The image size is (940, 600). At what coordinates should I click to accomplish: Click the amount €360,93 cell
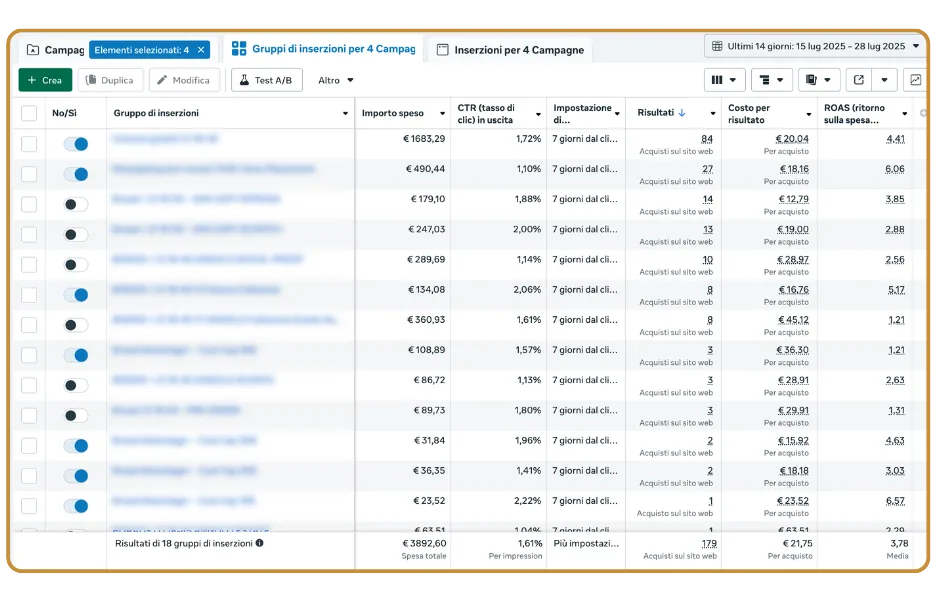[x=426, y=319]
